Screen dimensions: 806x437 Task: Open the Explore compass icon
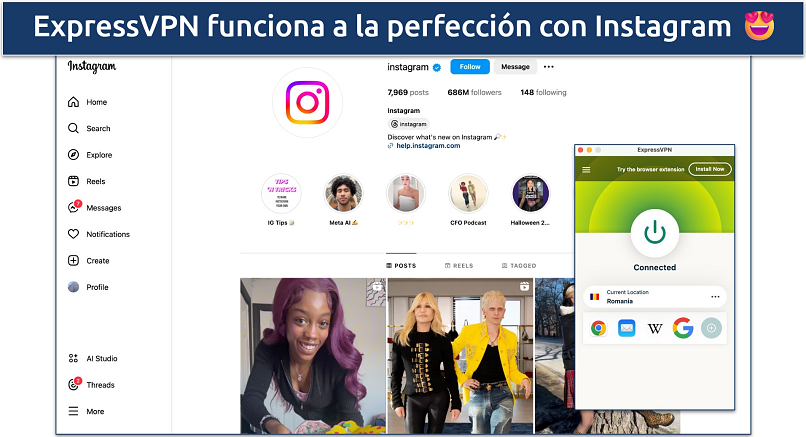tap(74, 155)
